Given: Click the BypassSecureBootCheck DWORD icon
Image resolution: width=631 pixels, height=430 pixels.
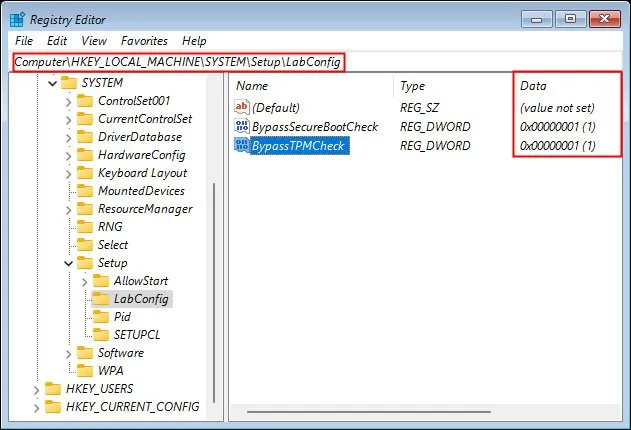Looking at the screenshot, I should (x=241, y=127).
